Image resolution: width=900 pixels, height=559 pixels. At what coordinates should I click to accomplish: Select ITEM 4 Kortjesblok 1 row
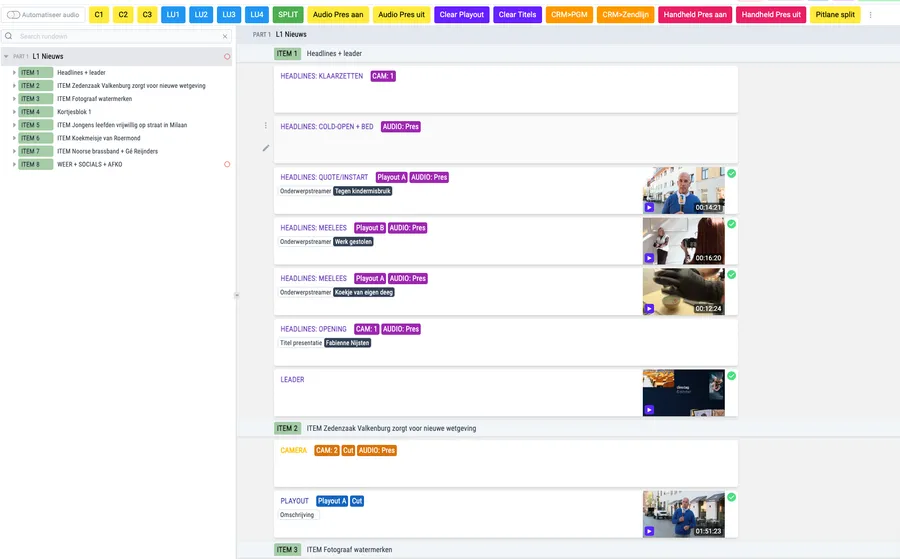(x=117, y=112)
